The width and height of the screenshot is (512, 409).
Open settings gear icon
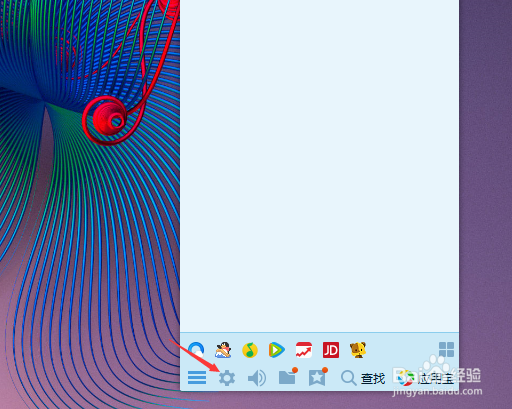(x=227, y=378)
